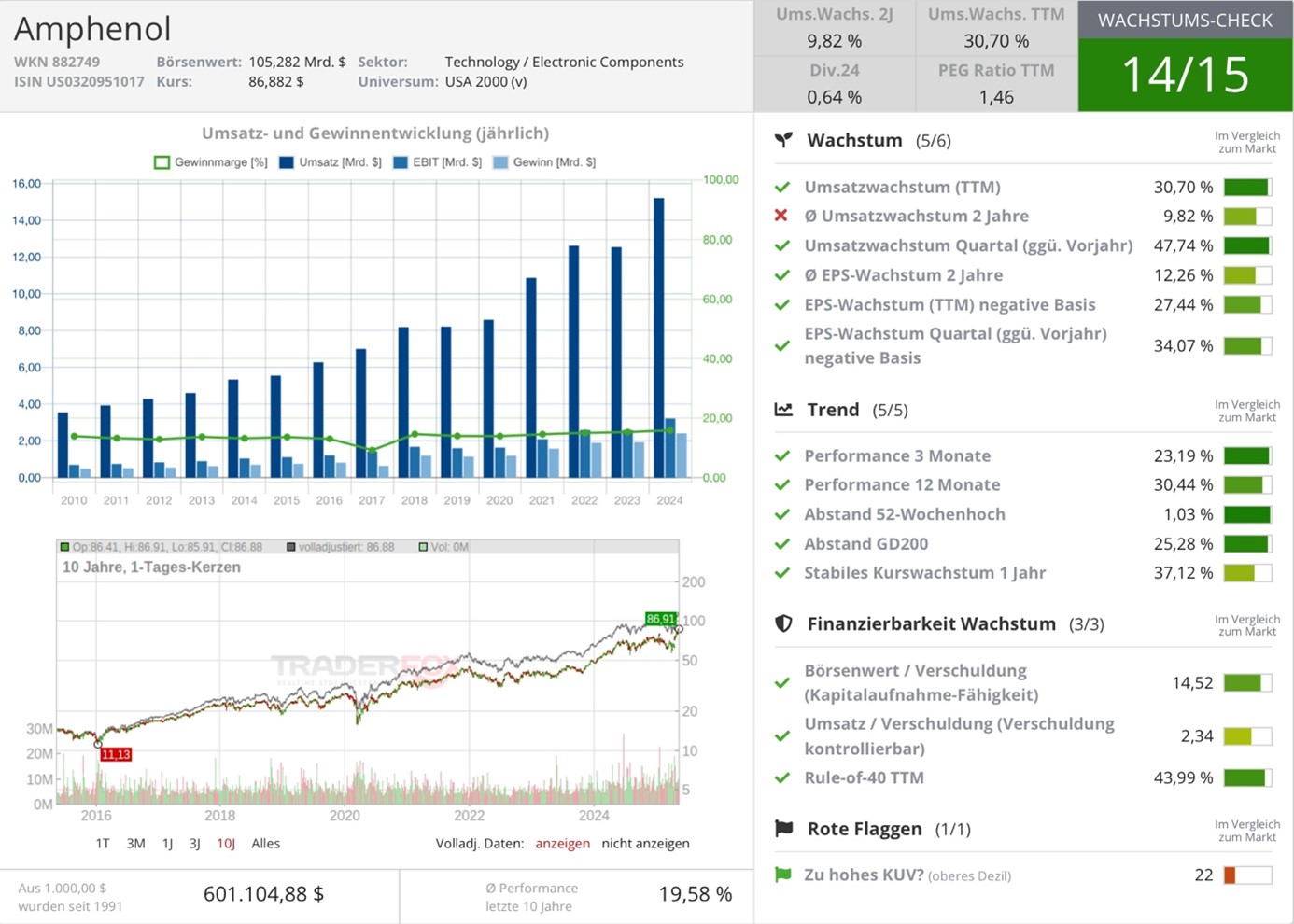Click the Rote Flaggen black flag icon
This screenshot has width=1294, height=924.
pos(783,829)
